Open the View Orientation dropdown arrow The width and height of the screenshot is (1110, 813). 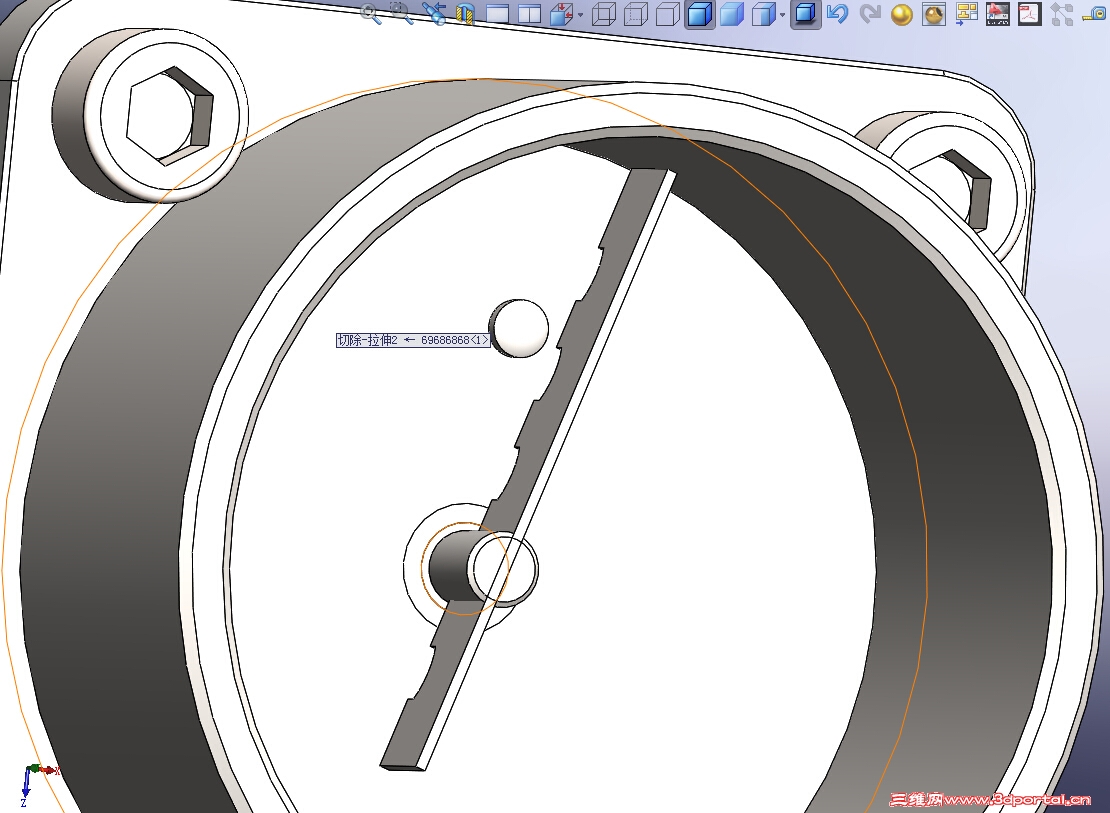(x=580, y=15)
